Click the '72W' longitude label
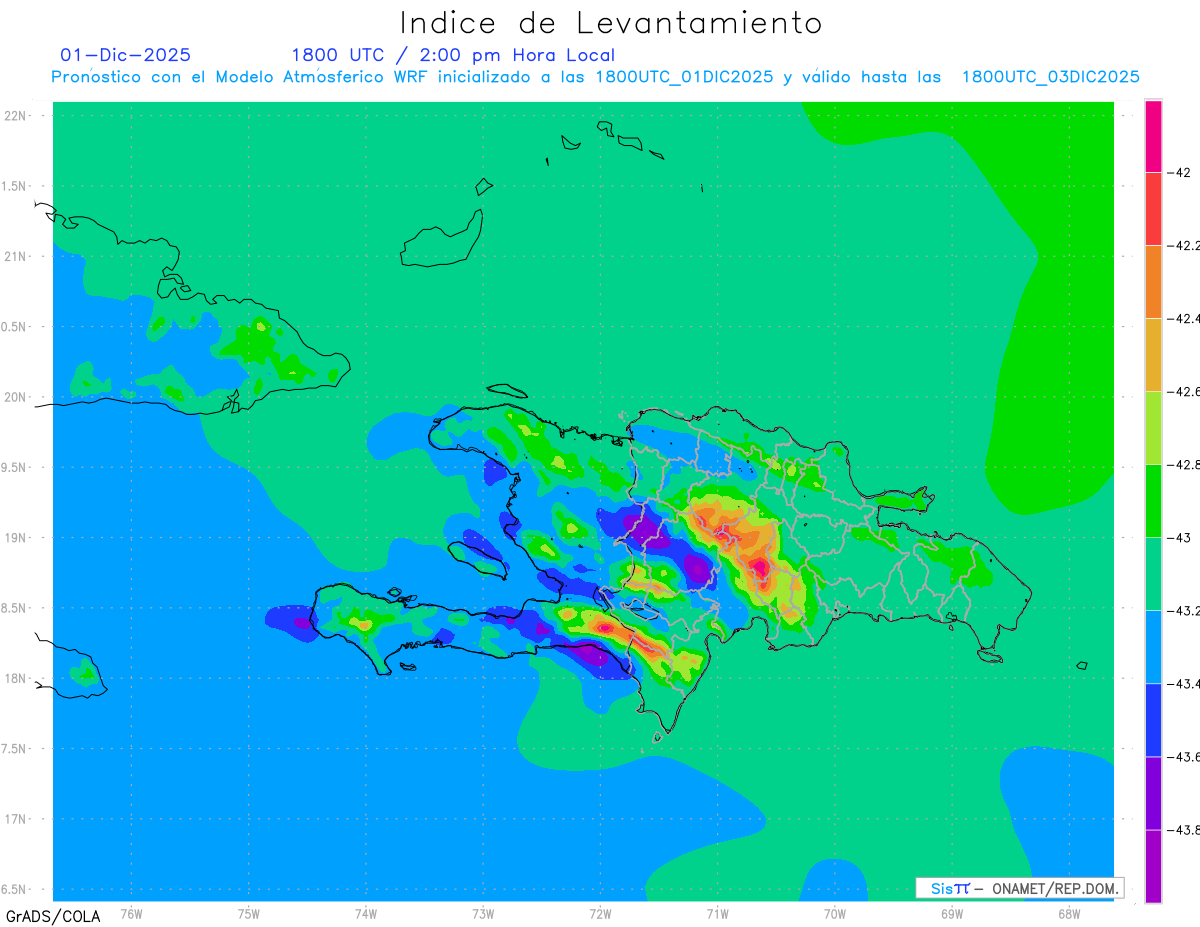 pyautogui.click(x=600, y=913)
